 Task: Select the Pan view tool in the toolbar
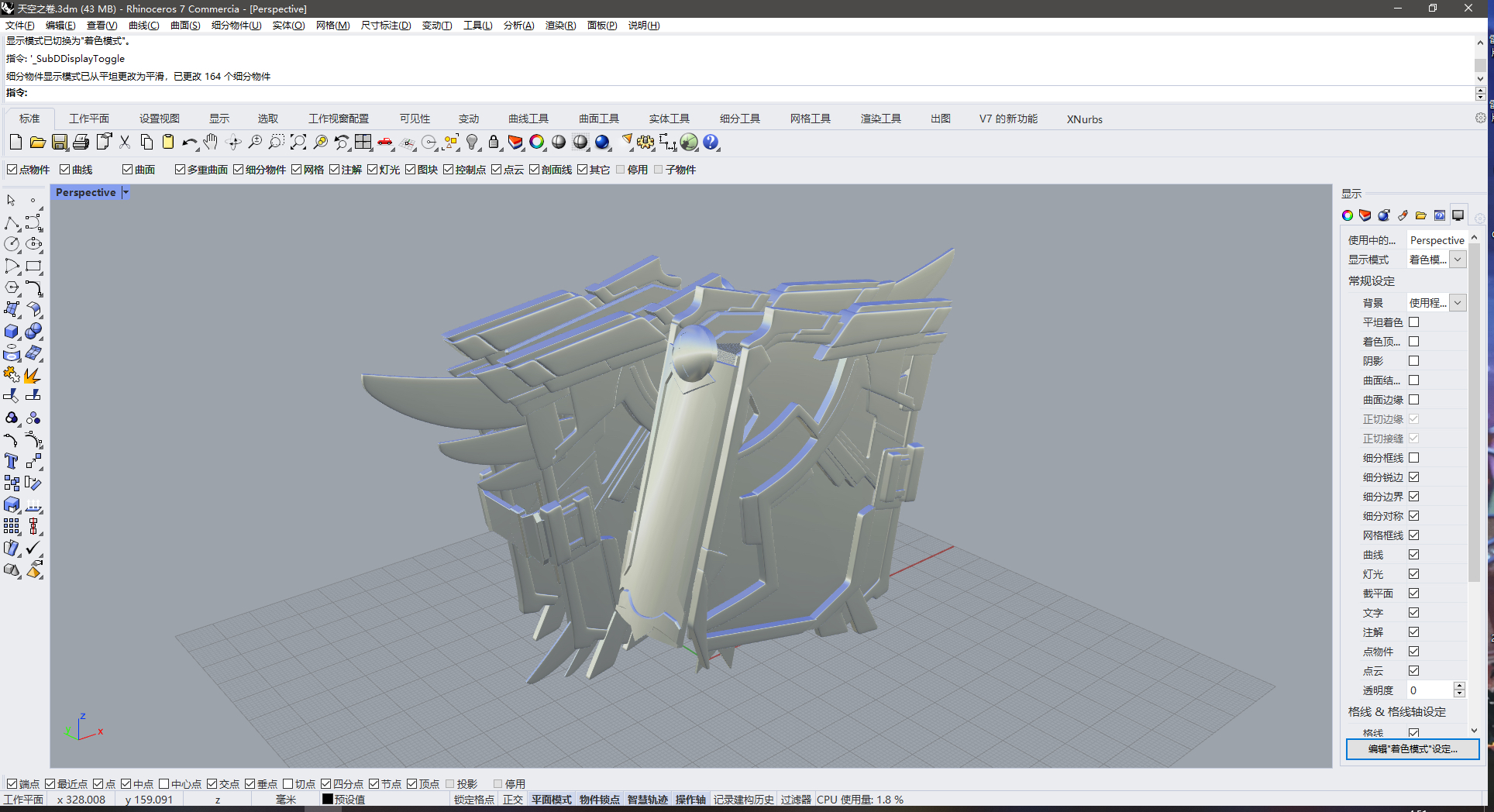209,143
